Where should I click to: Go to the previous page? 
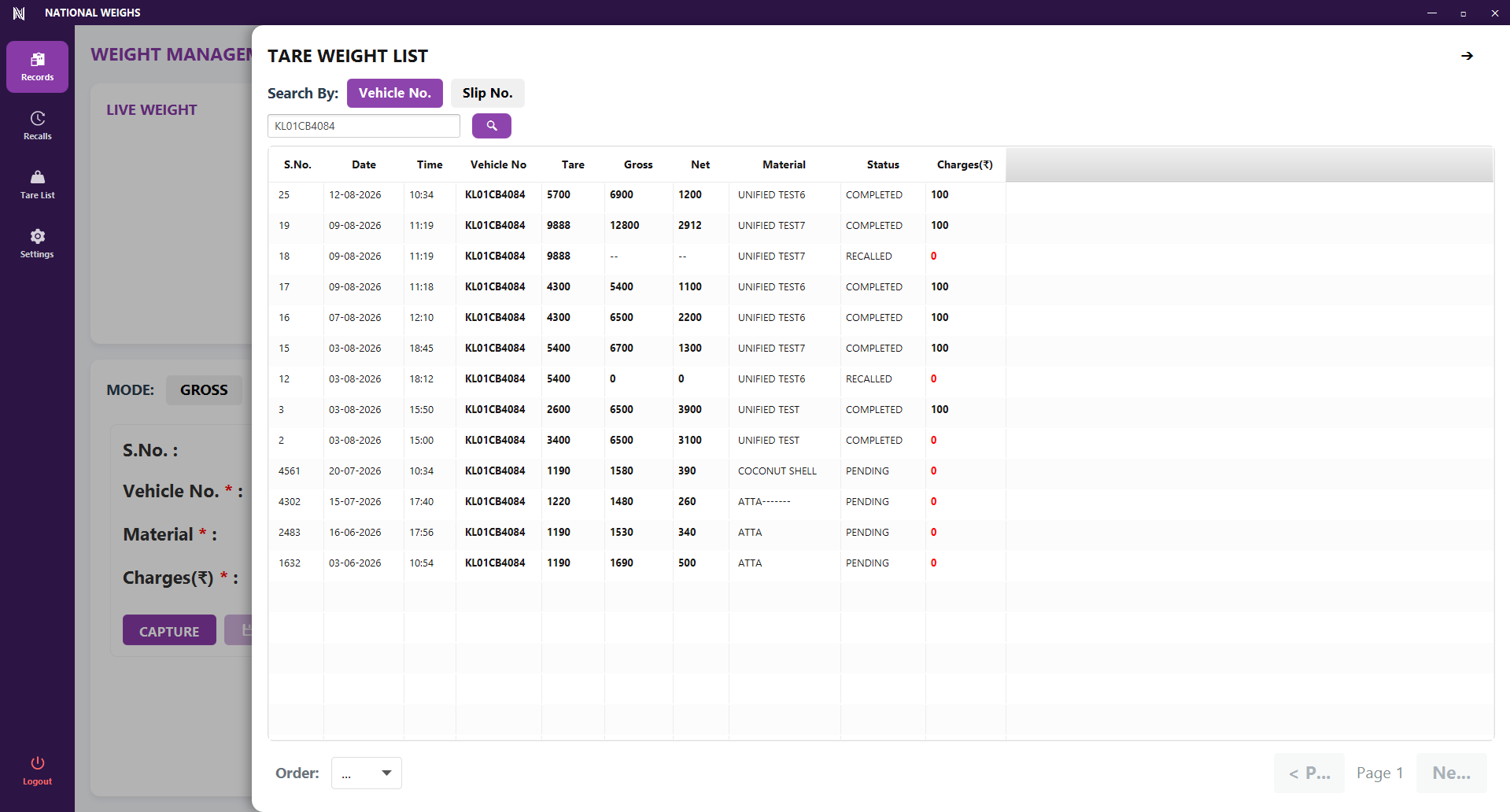pos(1309,773)
